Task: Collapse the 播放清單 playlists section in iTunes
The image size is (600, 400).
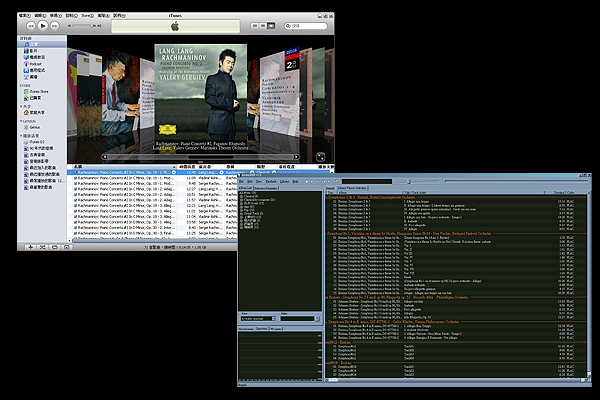Action: (x=21, y=136)
